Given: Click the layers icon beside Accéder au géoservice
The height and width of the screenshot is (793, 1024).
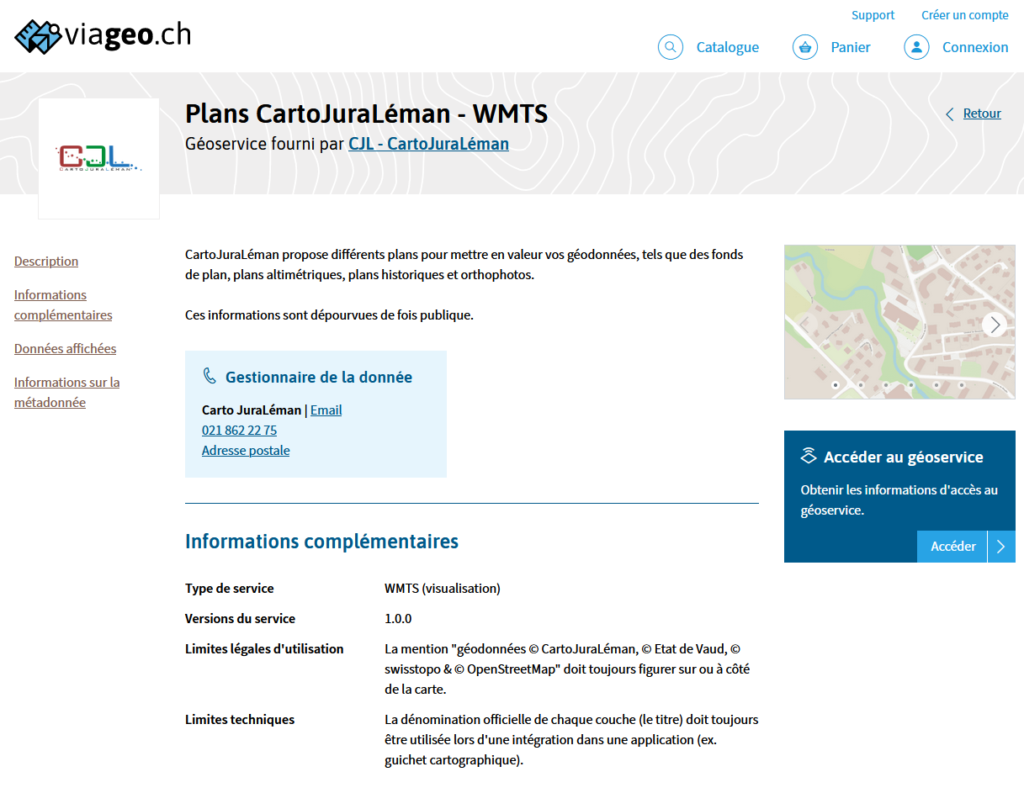Looking at the screenshot, I should pos(808,456).
